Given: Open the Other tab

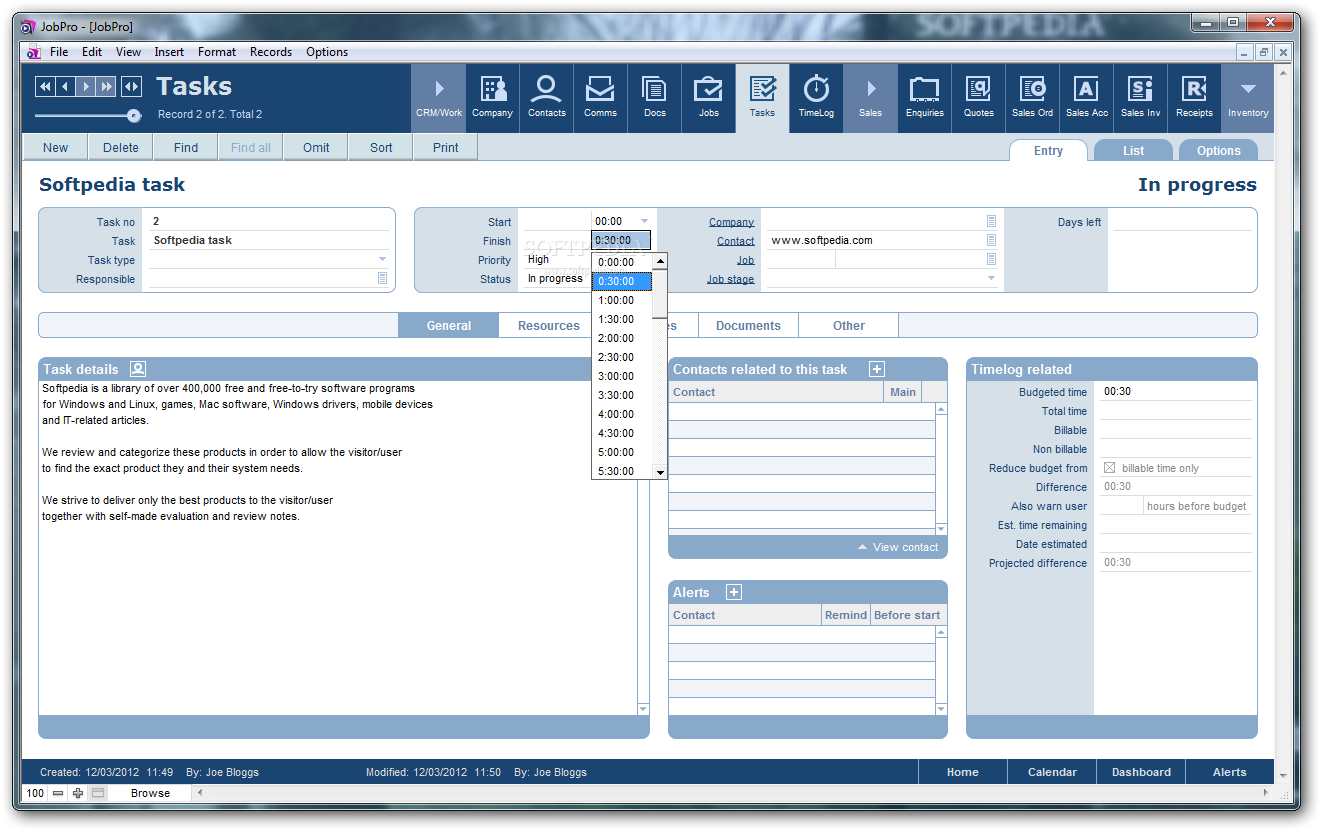Looking at the screenshot, I should [x=849, y=326].
